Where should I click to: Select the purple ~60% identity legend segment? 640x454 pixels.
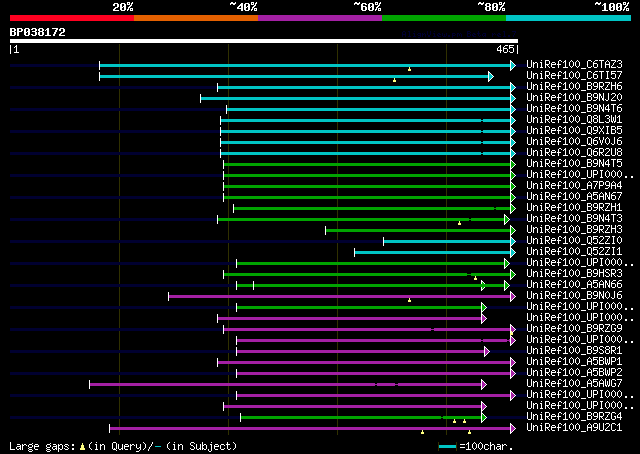click(320, 18)
